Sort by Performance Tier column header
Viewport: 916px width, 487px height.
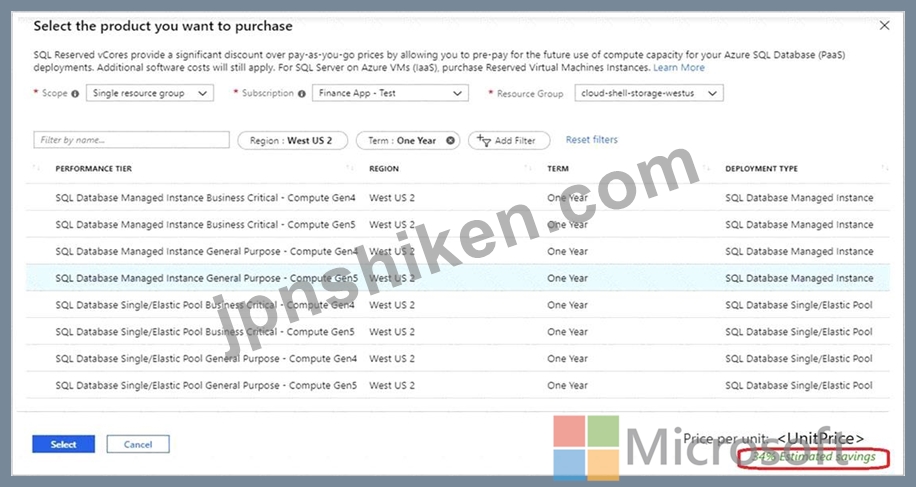pos(93,169)
